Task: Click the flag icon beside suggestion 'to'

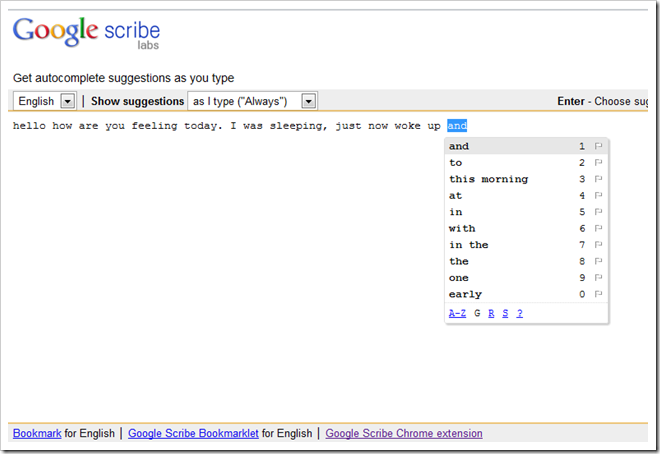Action: coord(598,162)
